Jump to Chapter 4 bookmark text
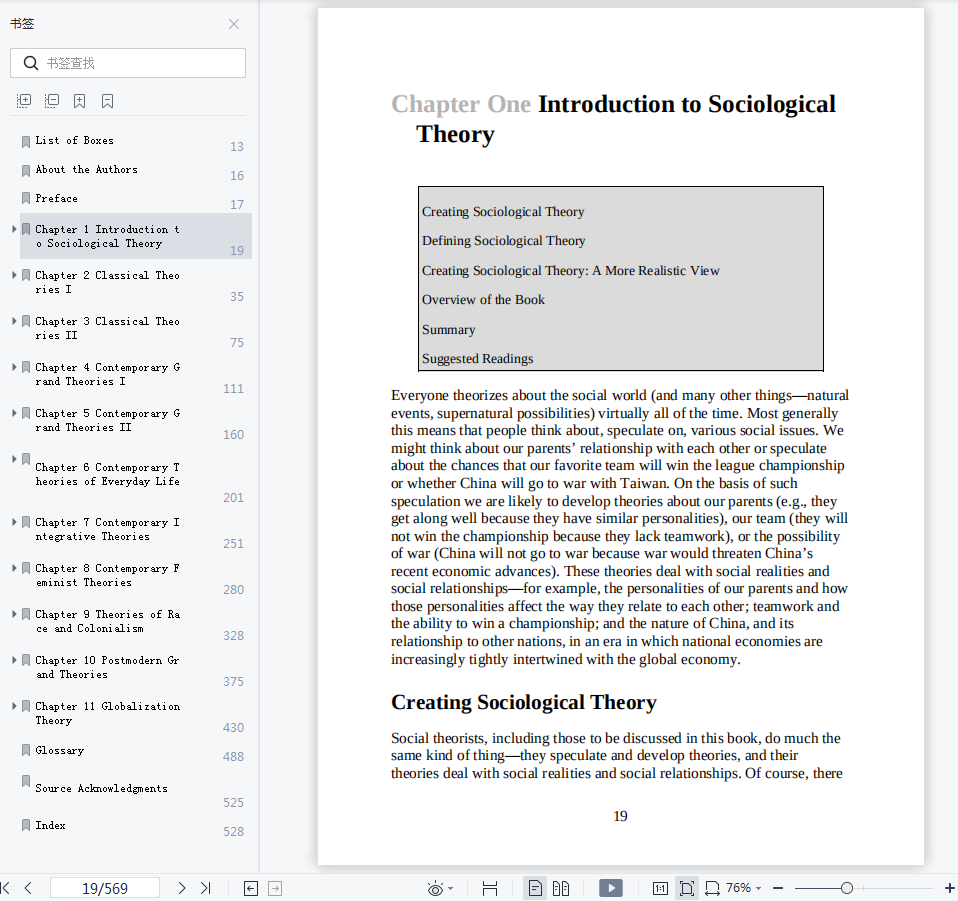This screenshot has height=901, width=958. [108, 374]
